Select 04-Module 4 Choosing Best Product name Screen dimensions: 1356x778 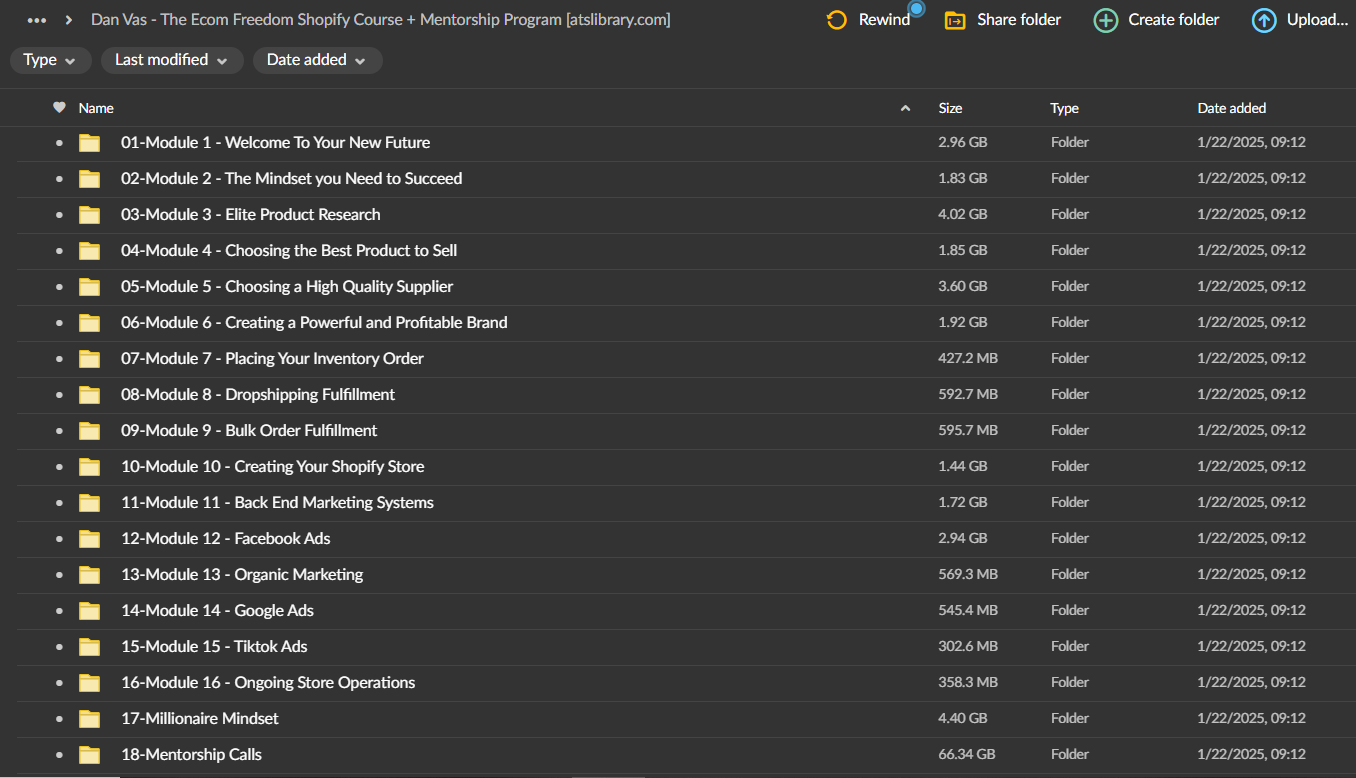[x=289, y=251]
